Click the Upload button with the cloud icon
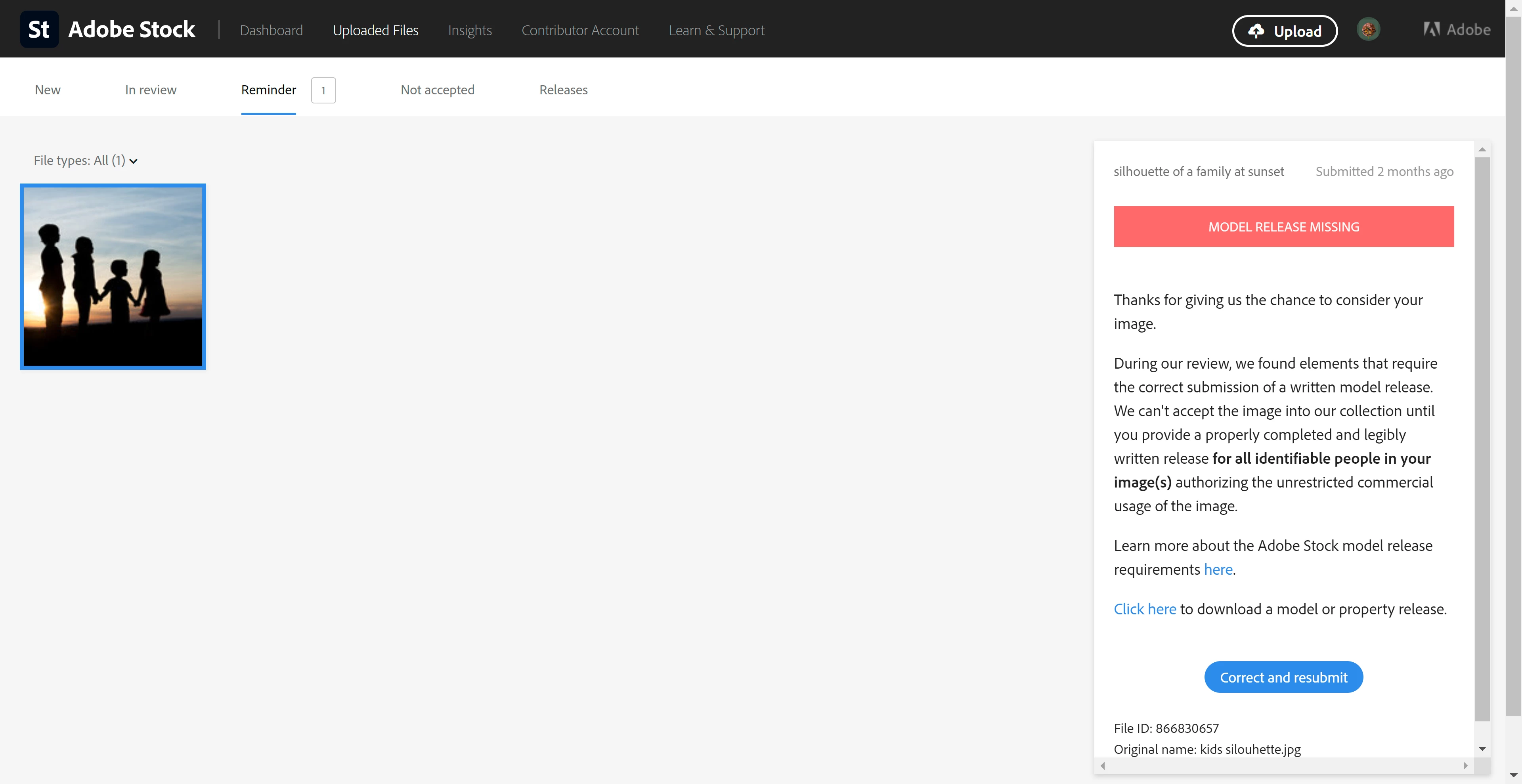Screen dimensions: 1522x784 point(1285,31)
